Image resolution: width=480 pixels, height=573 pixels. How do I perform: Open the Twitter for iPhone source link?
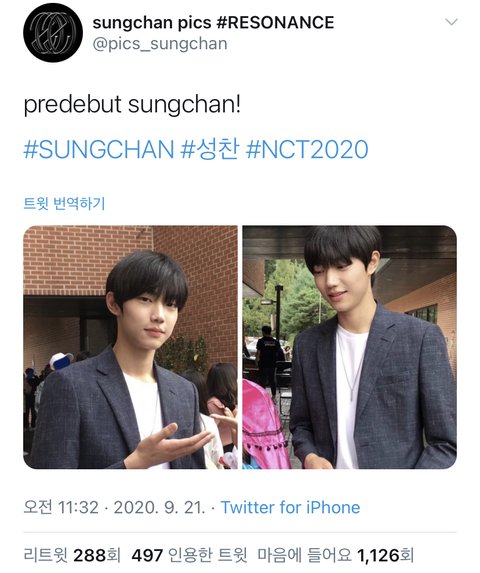point(290,508)
